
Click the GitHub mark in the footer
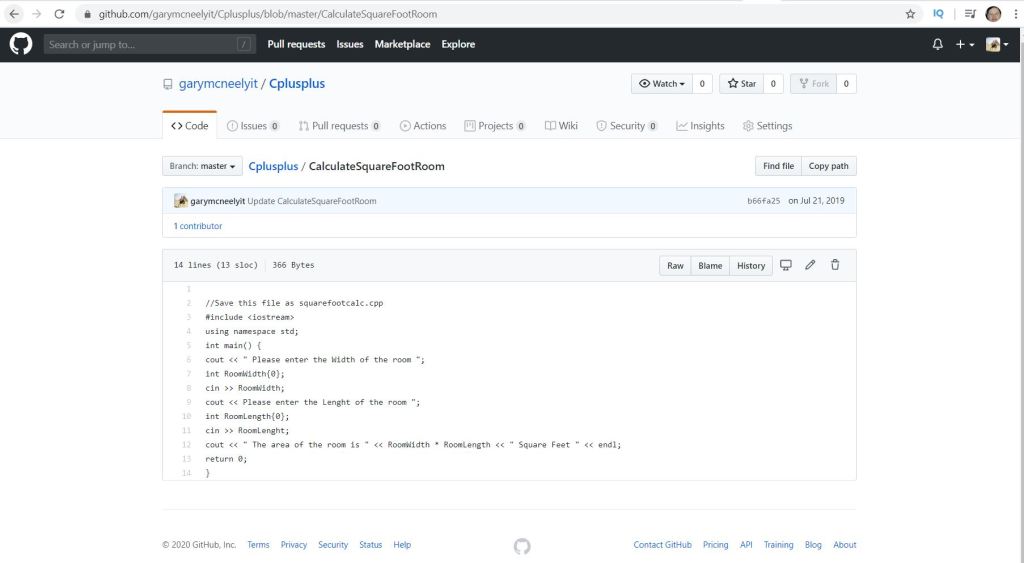point(522,545)
